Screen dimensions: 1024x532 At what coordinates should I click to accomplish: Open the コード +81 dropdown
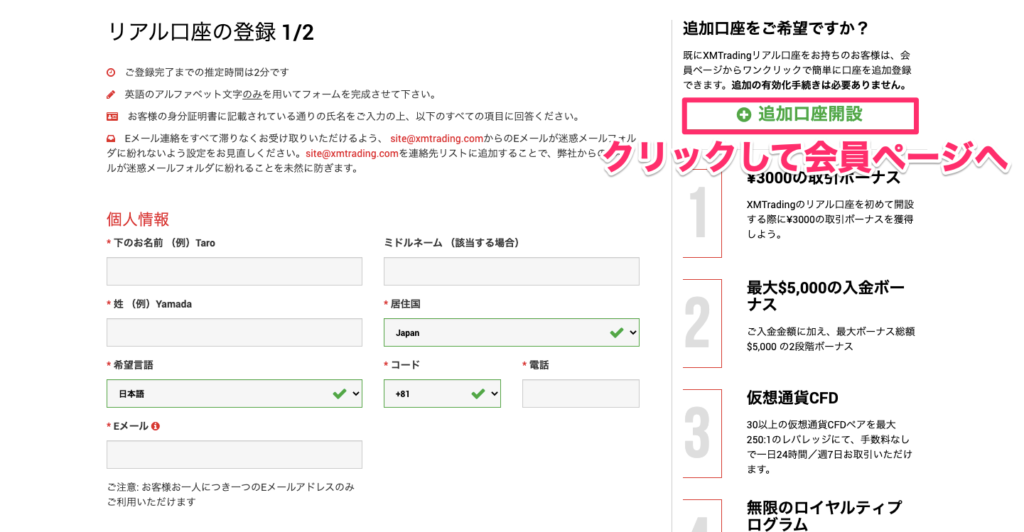tap(442, 394)
